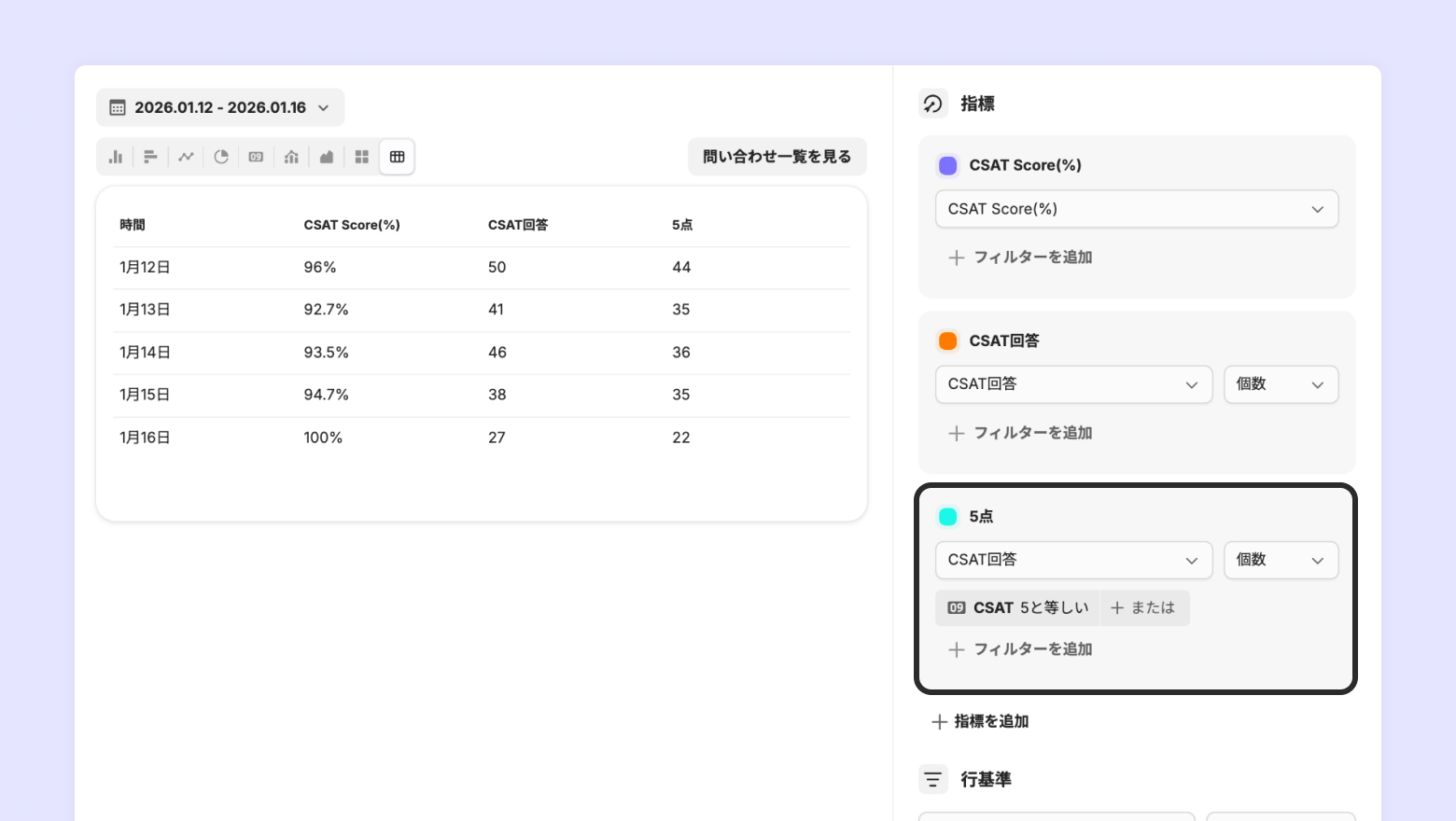Screen dimensions: 1456x821
Task: Click the 94.7% CSAT score cell
Action: 326,395
